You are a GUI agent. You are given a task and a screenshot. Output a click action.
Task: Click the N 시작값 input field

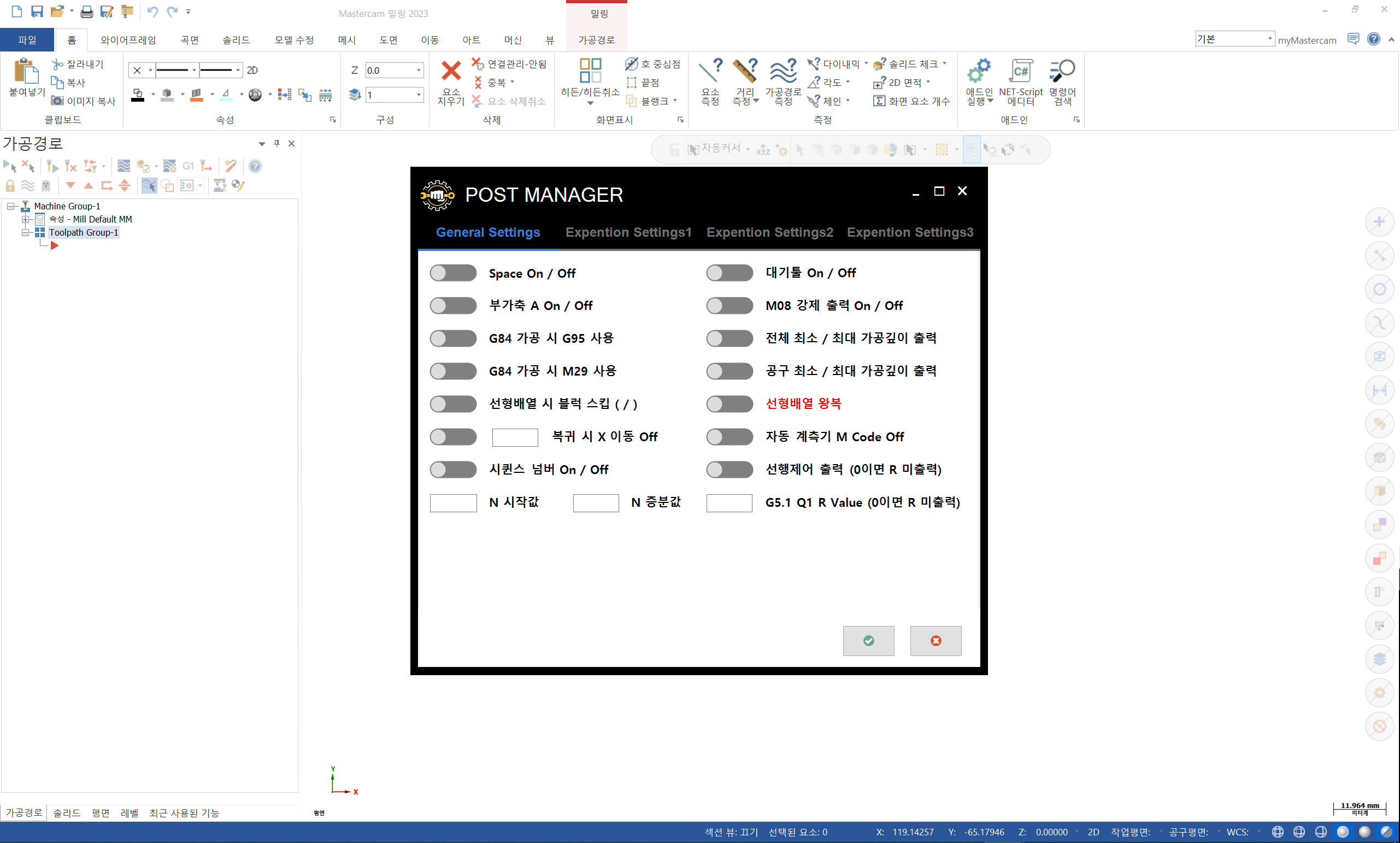point(453,503)
